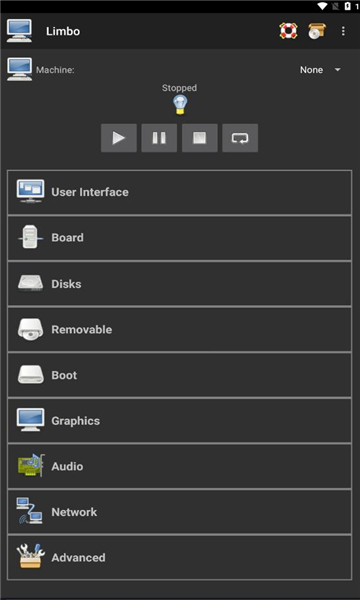Stop the machine with stop button

200,138
